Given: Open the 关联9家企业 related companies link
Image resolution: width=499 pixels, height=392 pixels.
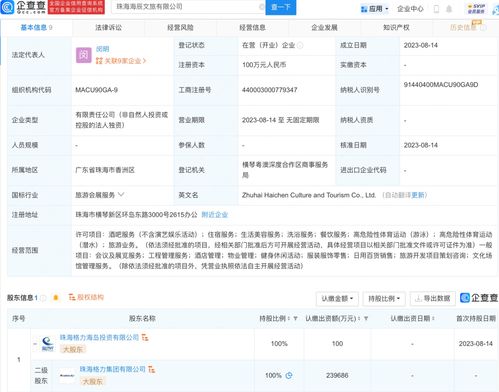Looking at the screenshot, I should pyautogui.click(x=121, y=61).
